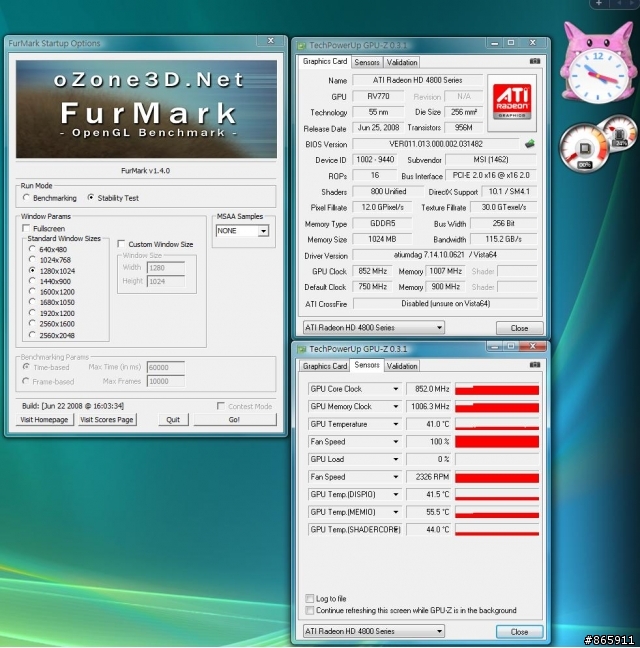Choose 2560x1600 window size
Viewport: 640px width, 648px height.
[x=32, y=324]
